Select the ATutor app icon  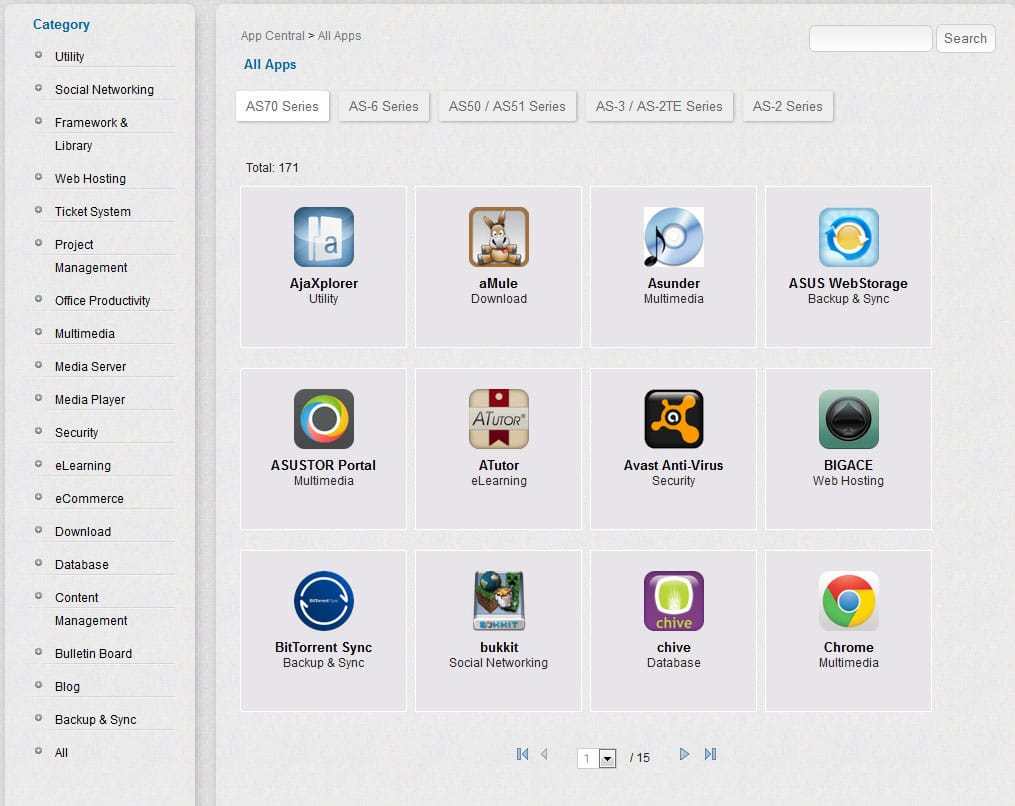pos(498,419)
